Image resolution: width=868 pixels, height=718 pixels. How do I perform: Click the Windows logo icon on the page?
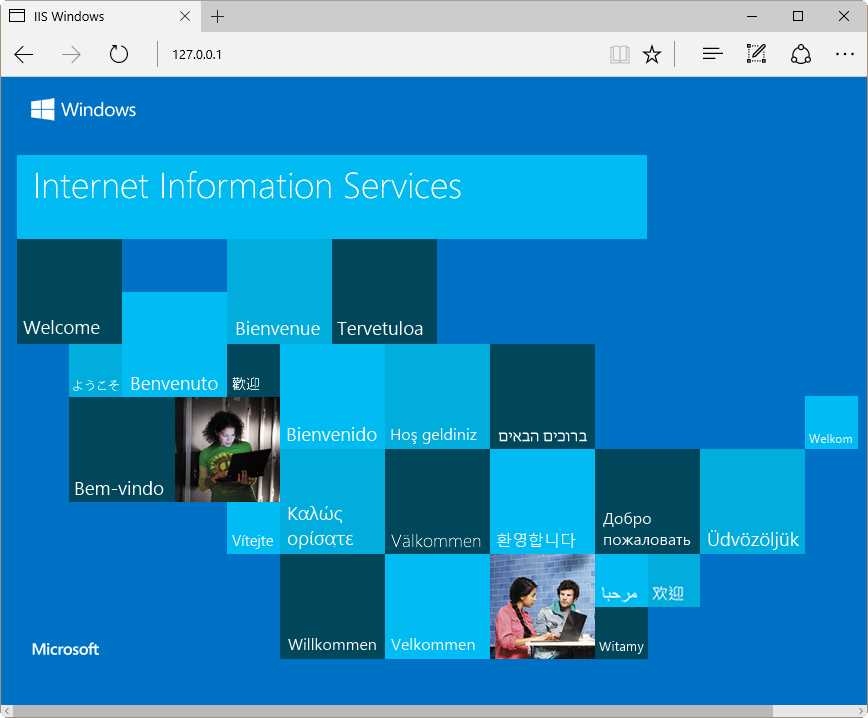40,108
